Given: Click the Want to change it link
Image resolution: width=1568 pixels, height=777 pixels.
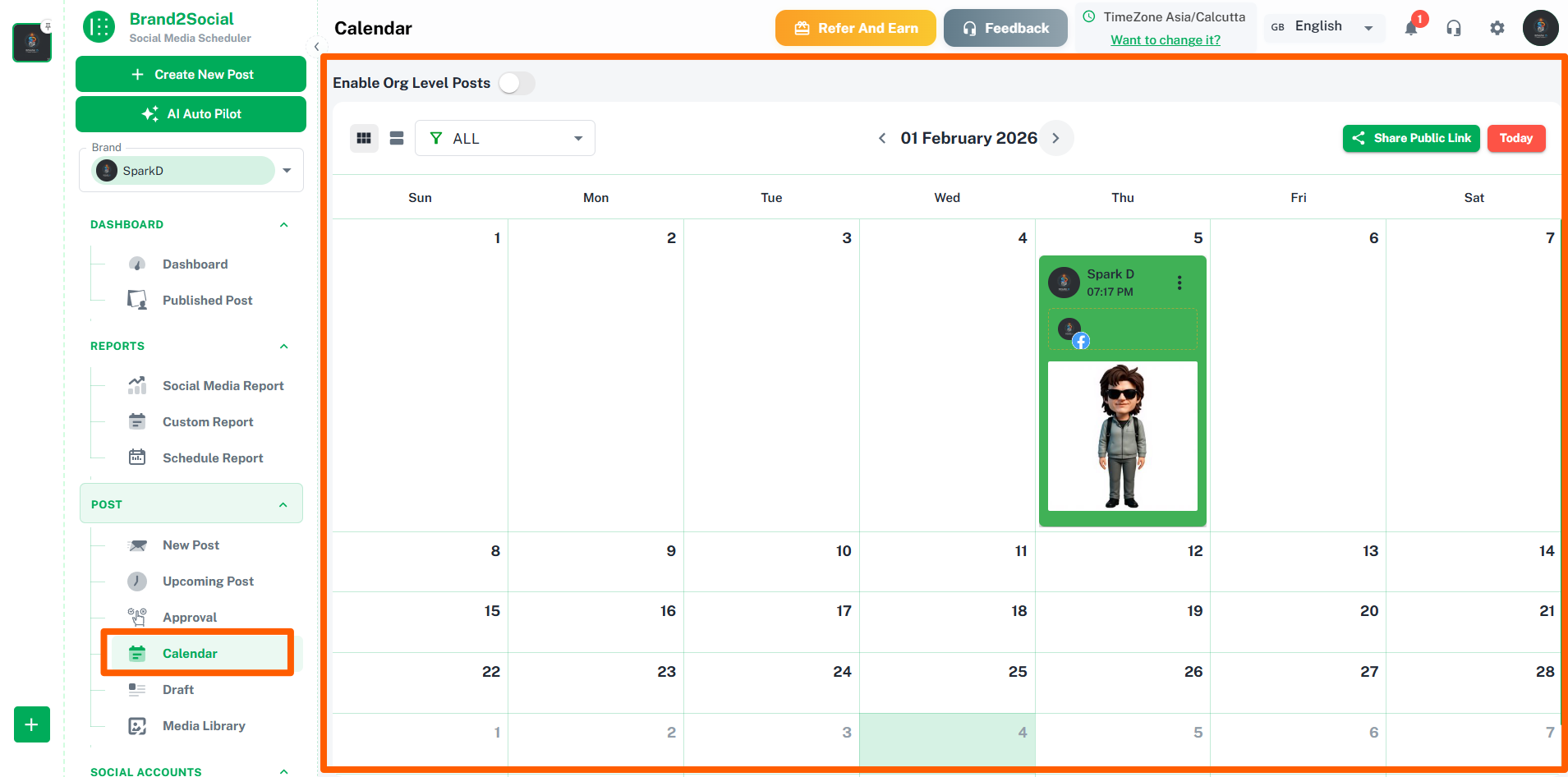Looking at the screenshot, I should (1165, 39).
